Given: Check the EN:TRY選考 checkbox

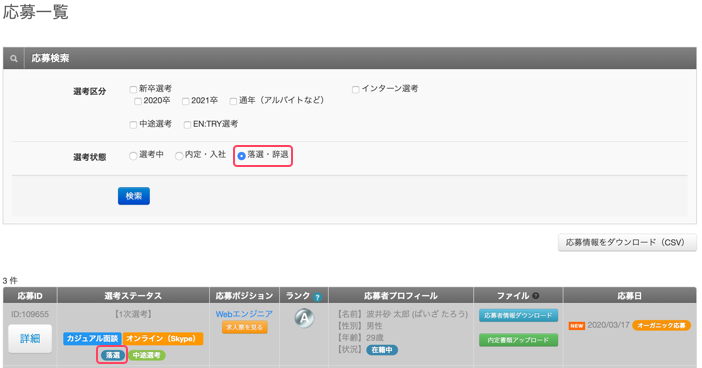Looking at the screenshot, I should point(187,125).
